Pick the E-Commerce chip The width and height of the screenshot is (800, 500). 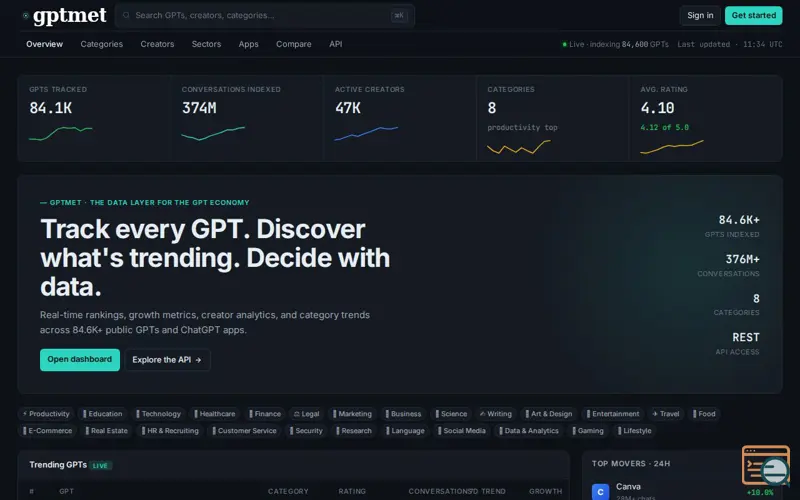pos(47,431)
